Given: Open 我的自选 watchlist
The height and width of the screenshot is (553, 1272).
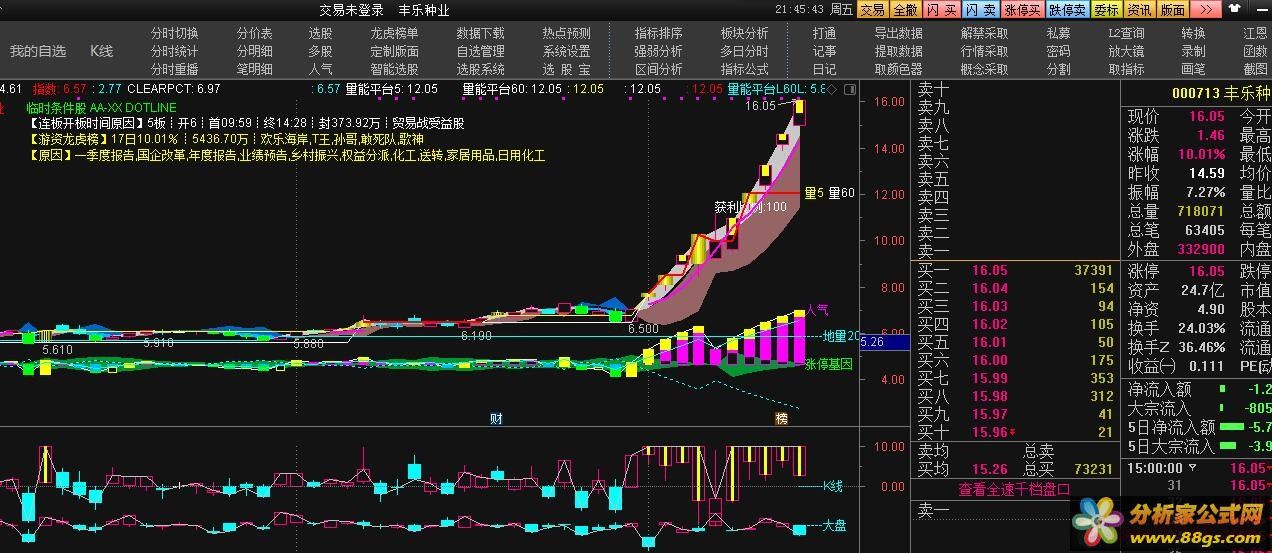Looking at the screenshot, I should [x=38, y=50].
